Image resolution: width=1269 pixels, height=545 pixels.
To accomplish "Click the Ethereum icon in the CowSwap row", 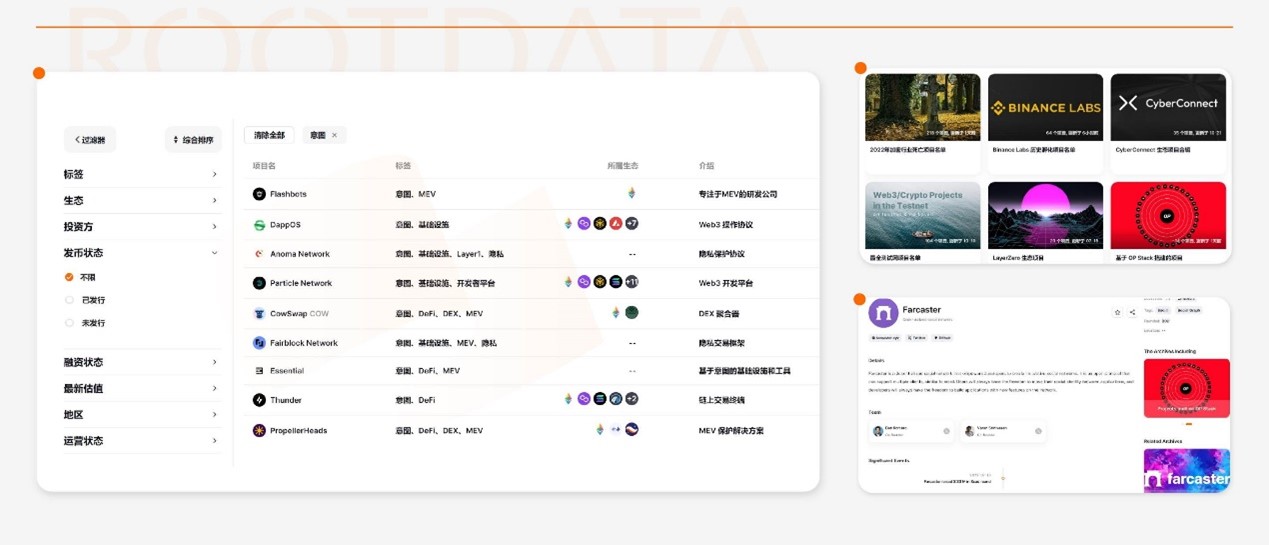I will 616,312.
